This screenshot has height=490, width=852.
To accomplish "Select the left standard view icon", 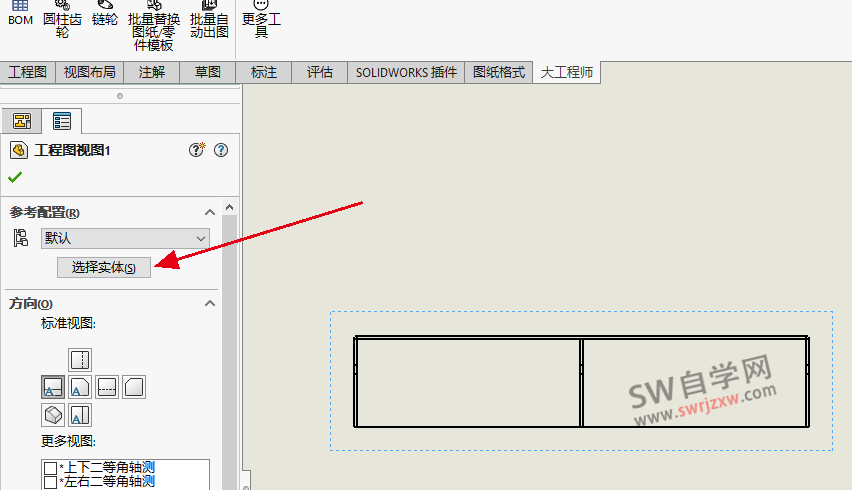I will click(x=80, y=415).
